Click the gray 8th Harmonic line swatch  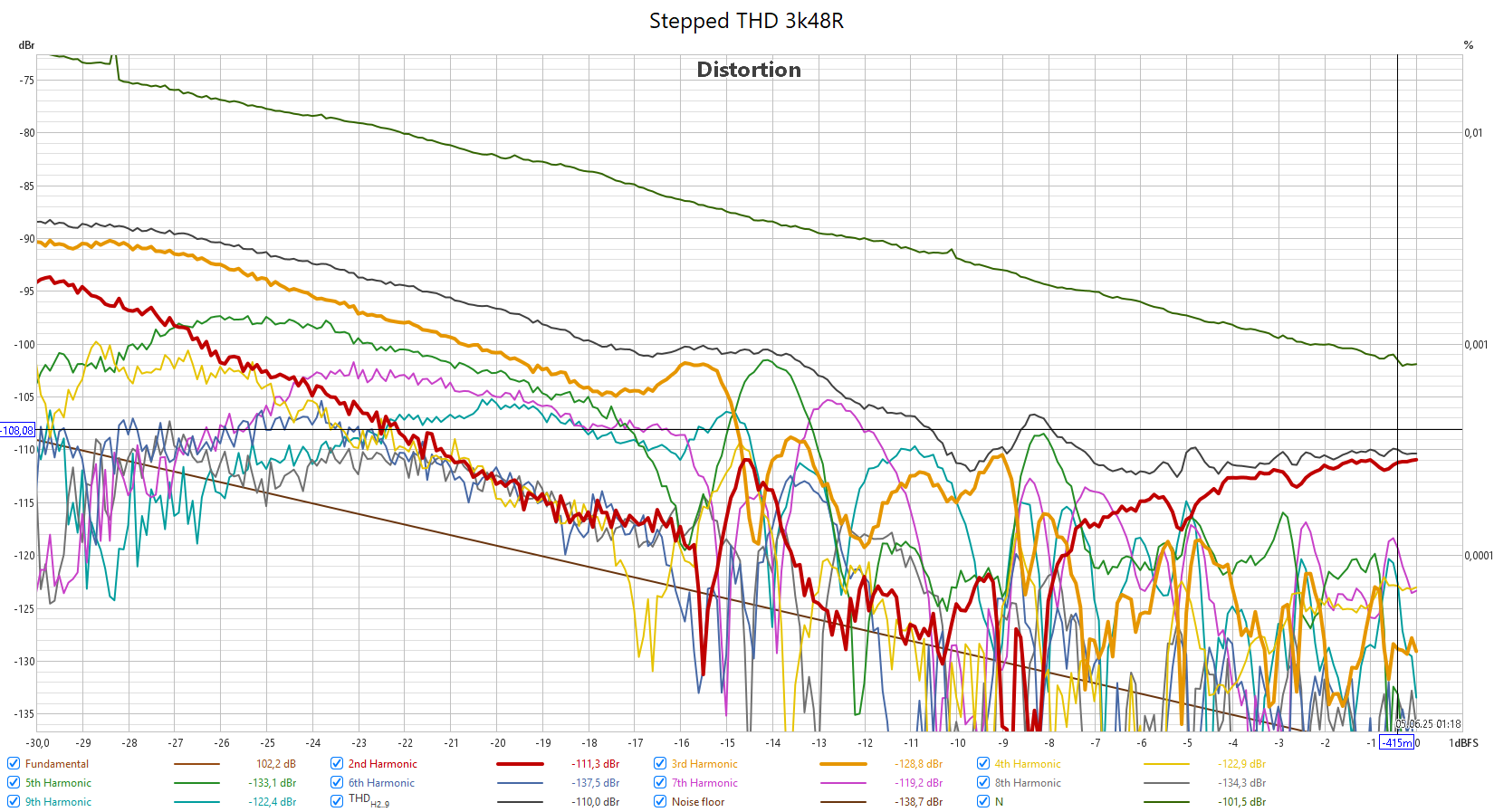tap(1166, 783)
